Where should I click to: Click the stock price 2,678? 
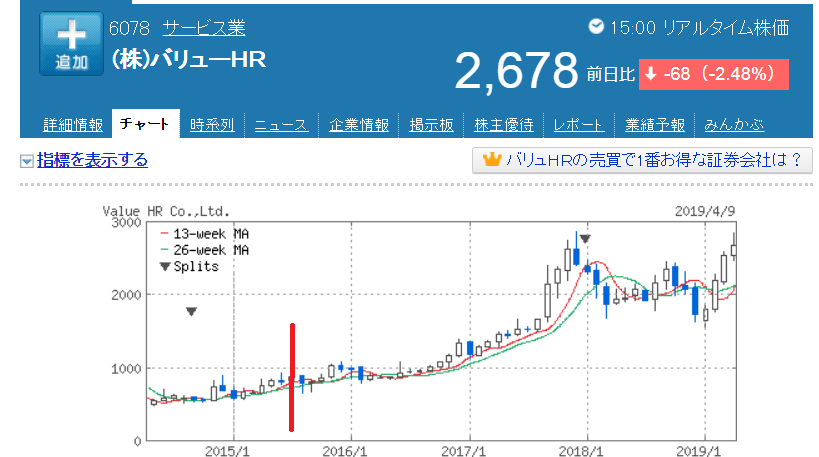pyautogui.click(x=516, y=71)
